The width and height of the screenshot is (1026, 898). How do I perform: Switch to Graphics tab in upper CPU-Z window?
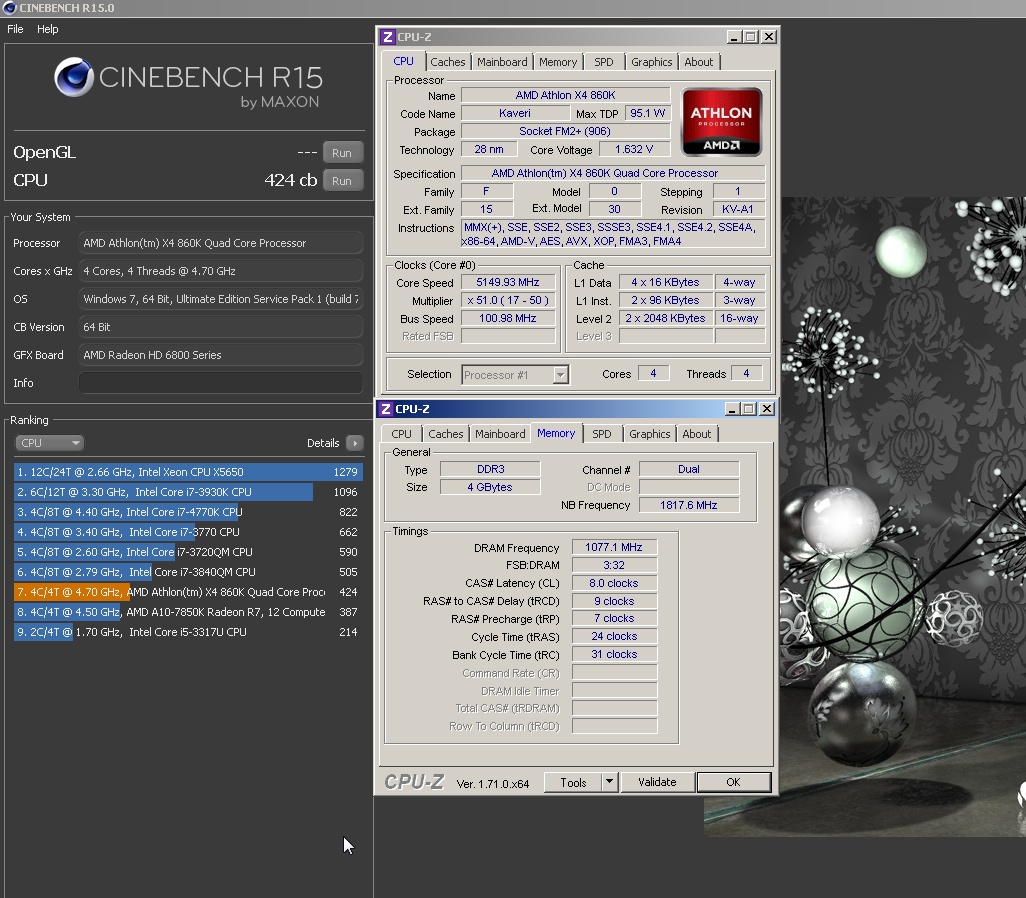tap(651, 62)
